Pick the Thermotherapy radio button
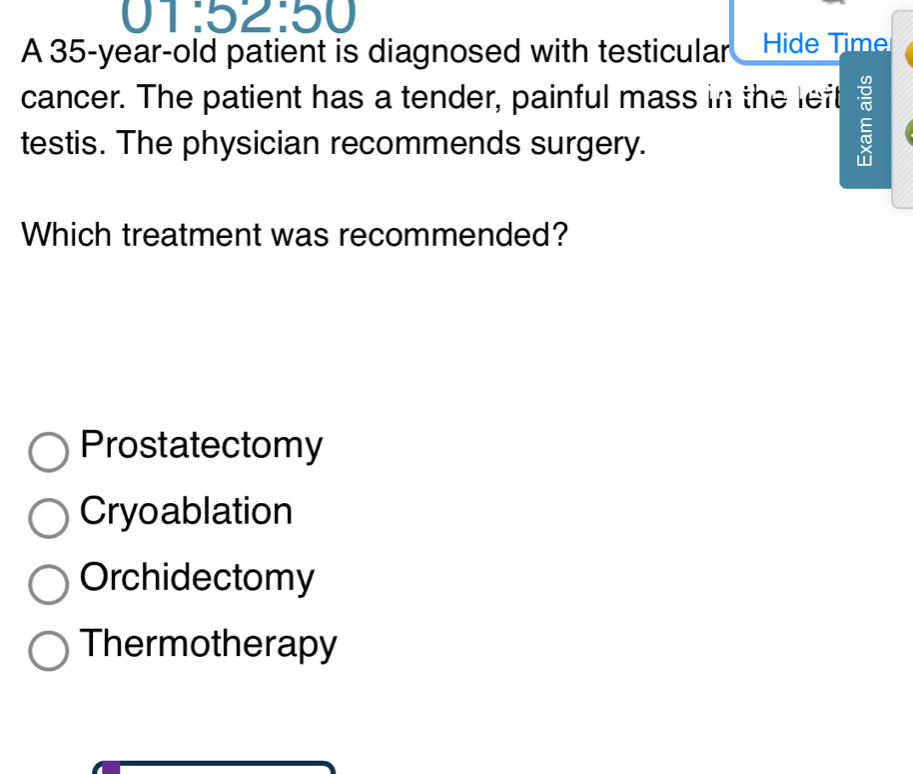The image size is (913, 774). pyautogui.click(x=49, y=651)
